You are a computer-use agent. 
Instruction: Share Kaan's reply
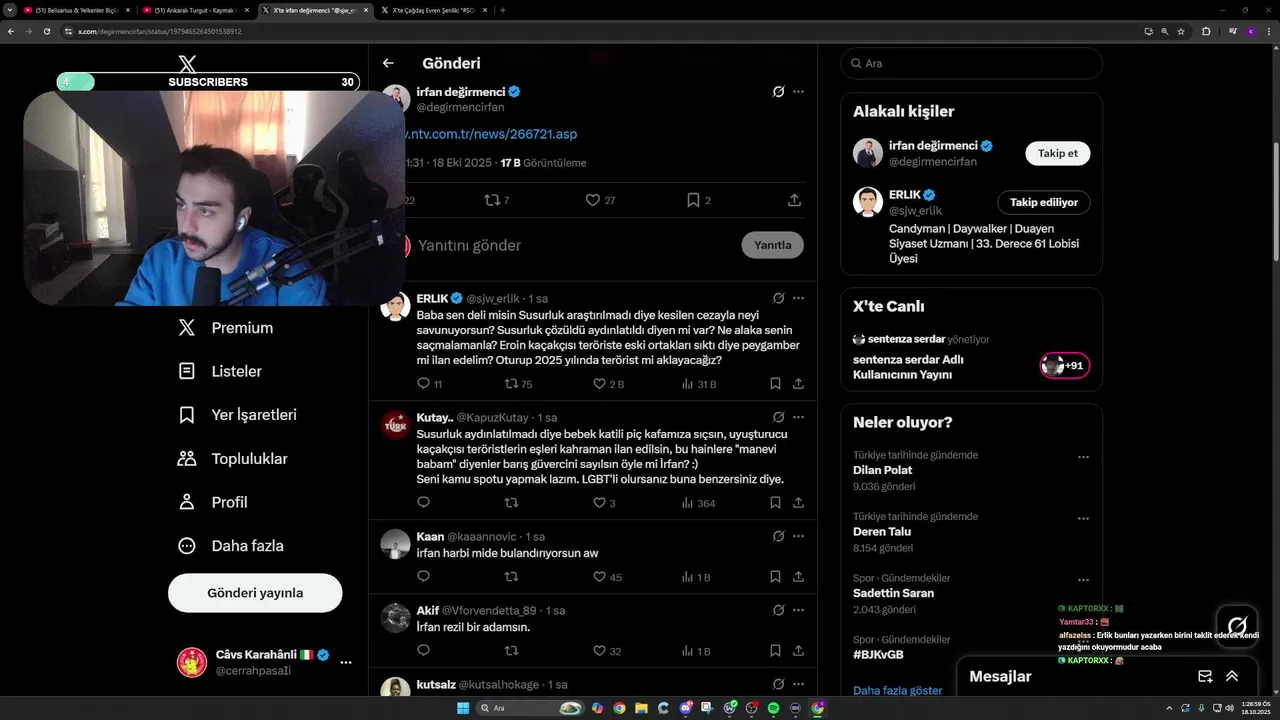tap(798, 577)
